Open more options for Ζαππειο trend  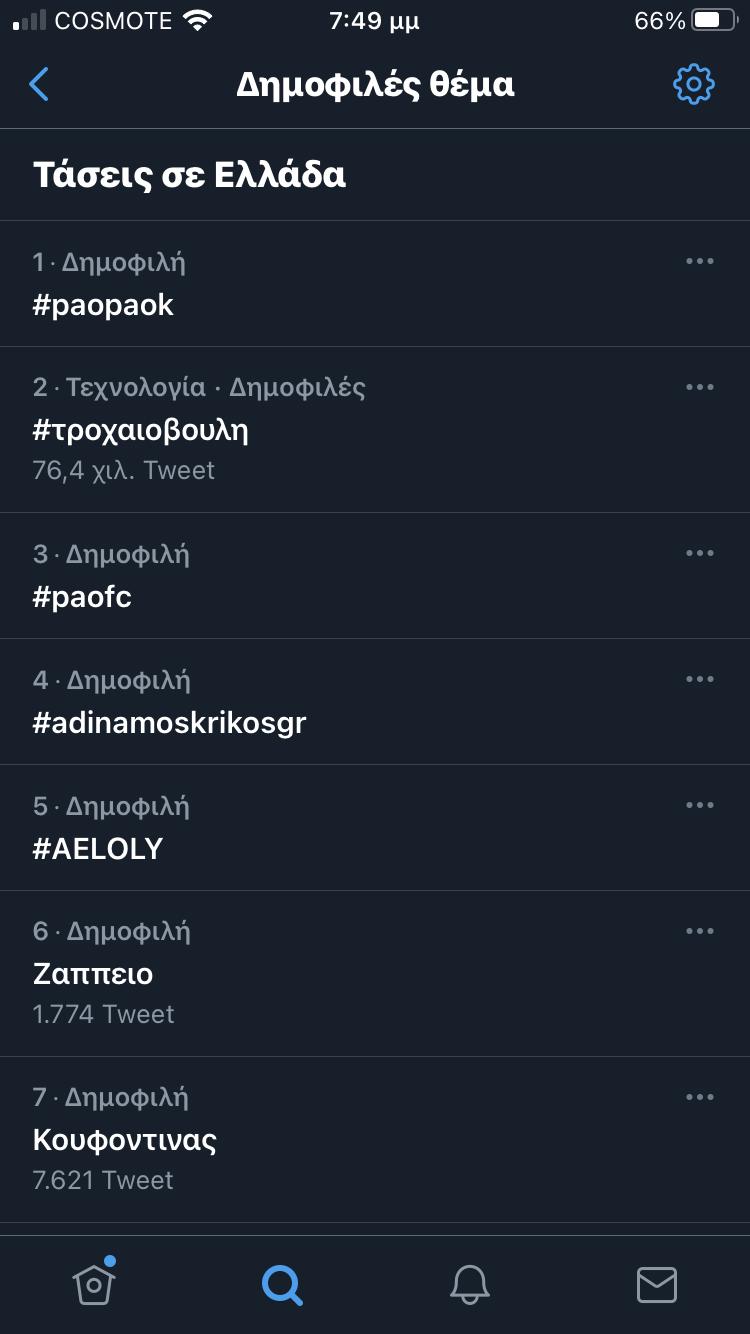[x=700, y=932]
